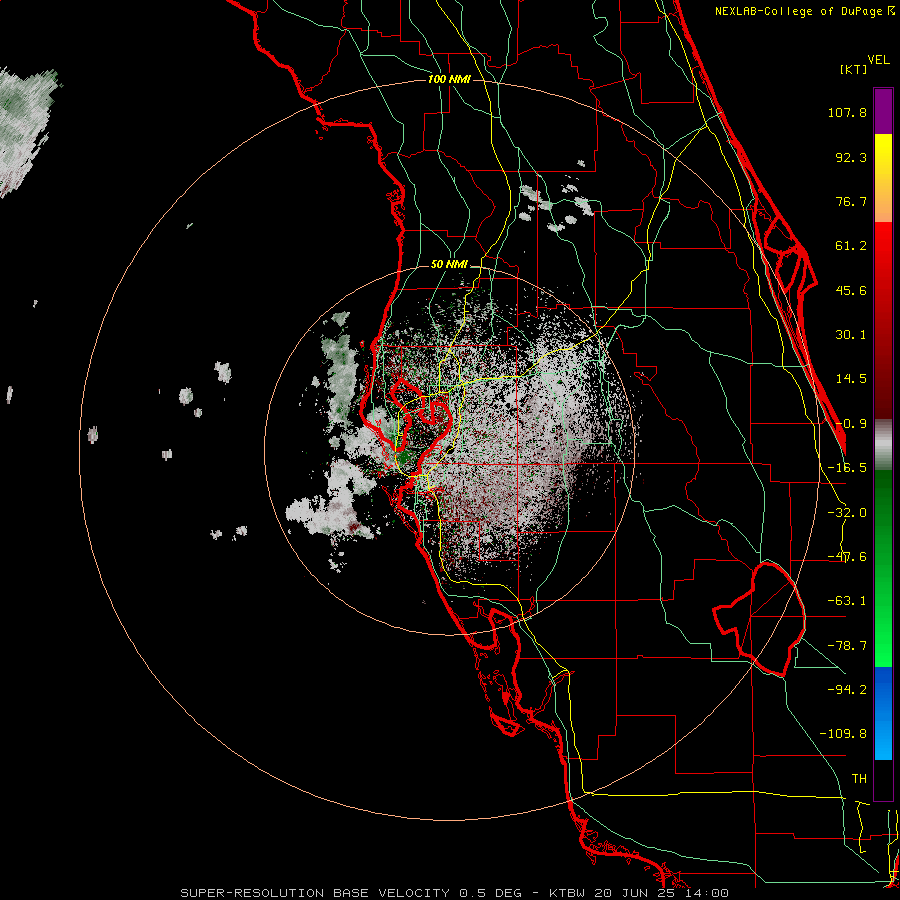Click the blue segment of the velocity color bar
Image resolution: width=900 pixels, height=900 pixels.
coord(883,713)
